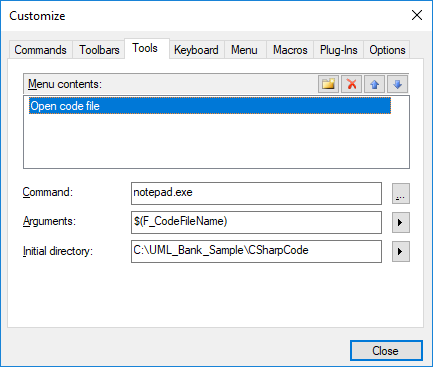Go to the Menu tab
433x367 pixels.
coord(244,50)
